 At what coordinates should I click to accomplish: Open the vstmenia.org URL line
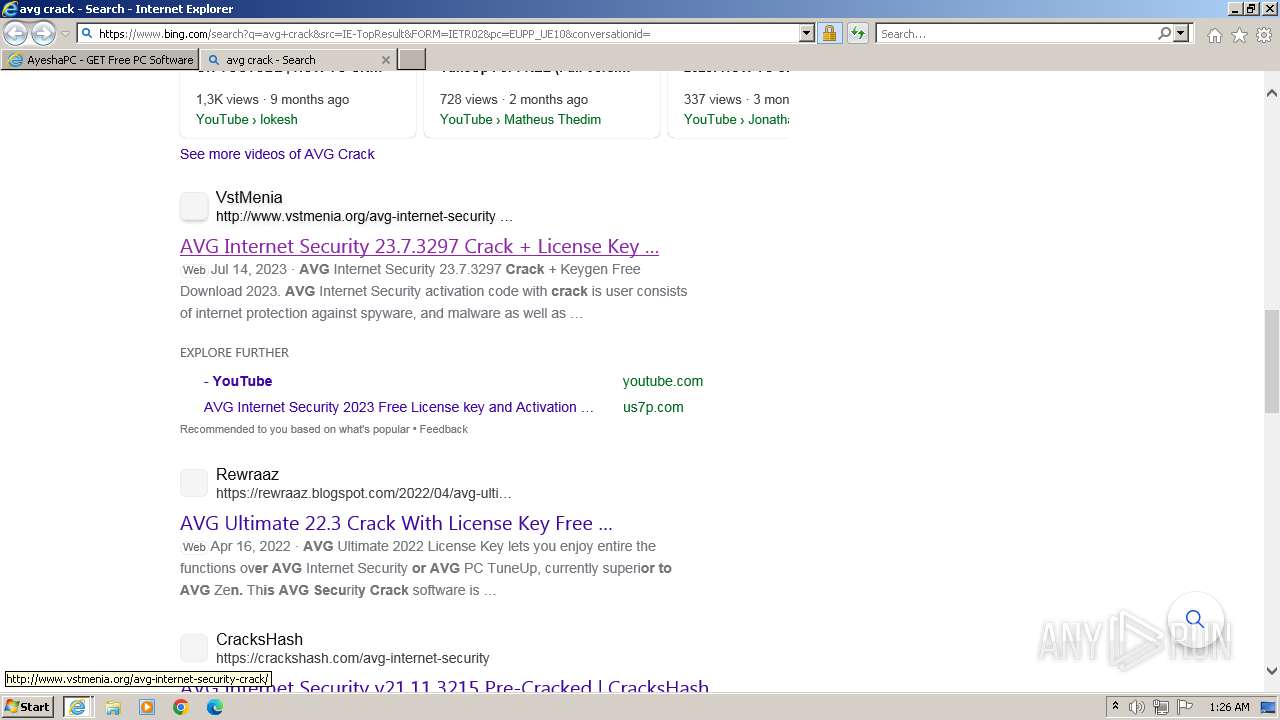pos(364,216)
